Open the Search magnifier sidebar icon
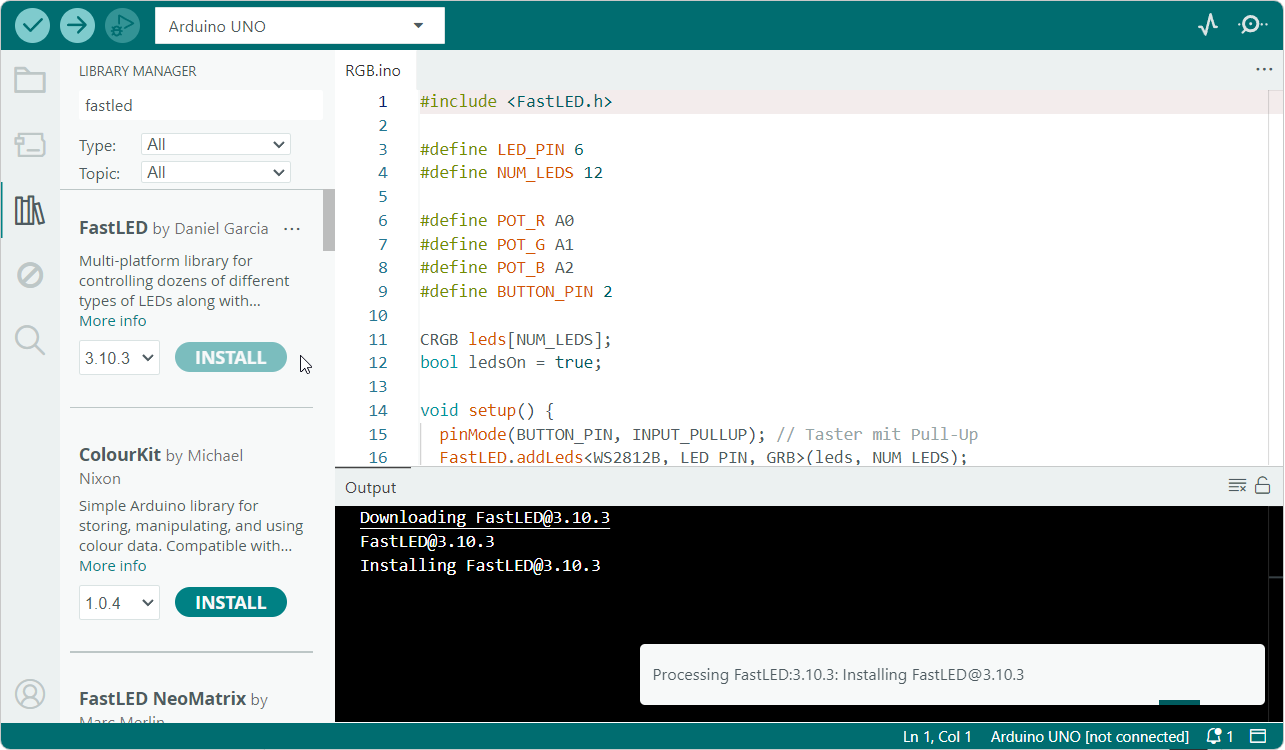The height and width of the screenshot is (750, 1285). point(30,340)
